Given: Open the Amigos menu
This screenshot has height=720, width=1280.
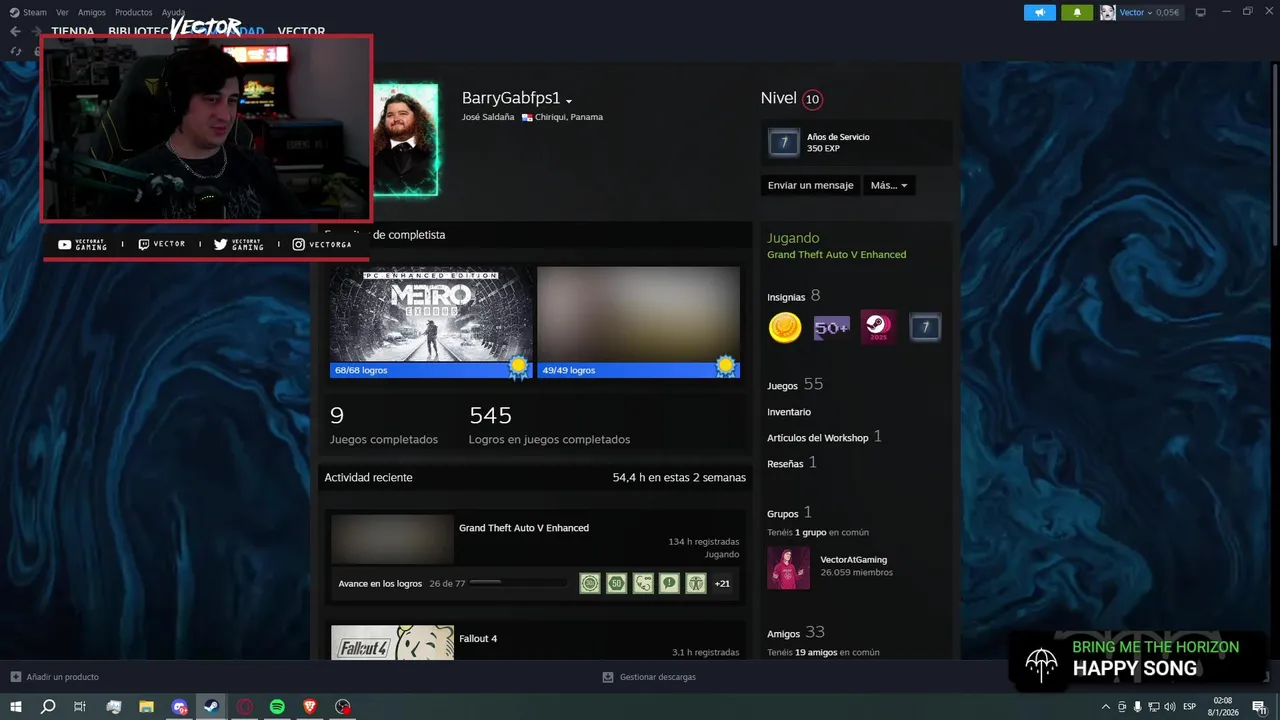Looking at the screenshot, I should pyautogui.click(x=91, y=12).
